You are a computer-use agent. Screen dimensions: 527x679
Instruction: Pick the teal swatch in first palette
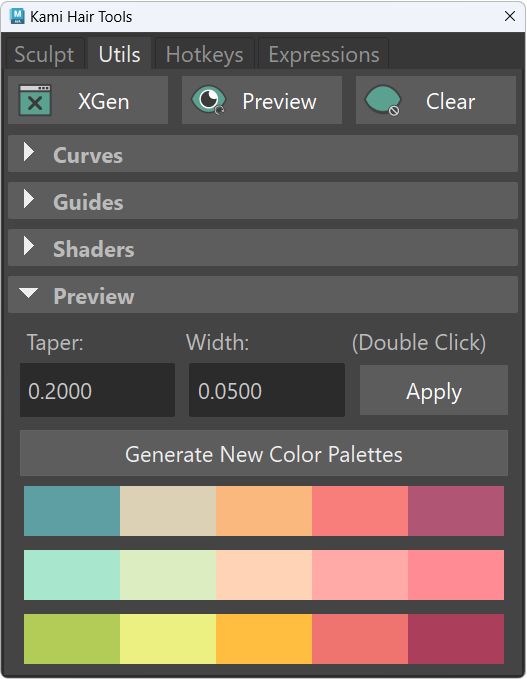point(72,511)
